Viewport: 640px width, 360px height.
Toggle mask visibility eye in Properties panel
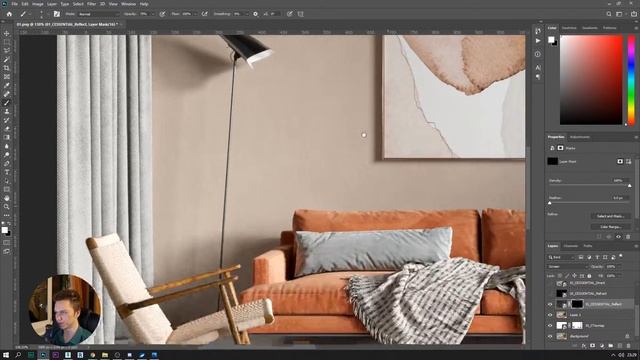(x=618, y=237)
